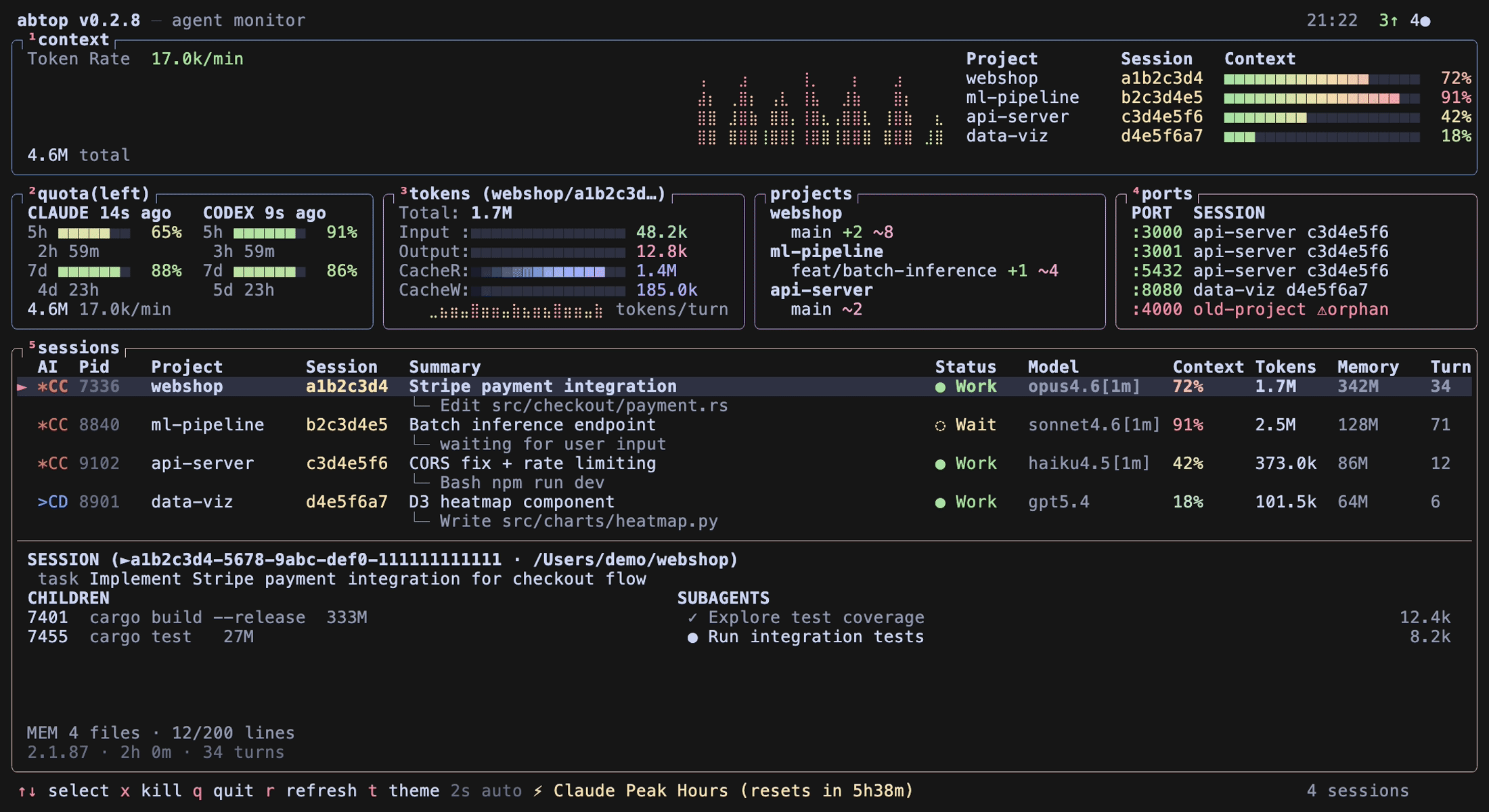Screen dimensions: 1489x812
Task: Click green Work status dot for webshop session
Action: (x=940, y=388)
